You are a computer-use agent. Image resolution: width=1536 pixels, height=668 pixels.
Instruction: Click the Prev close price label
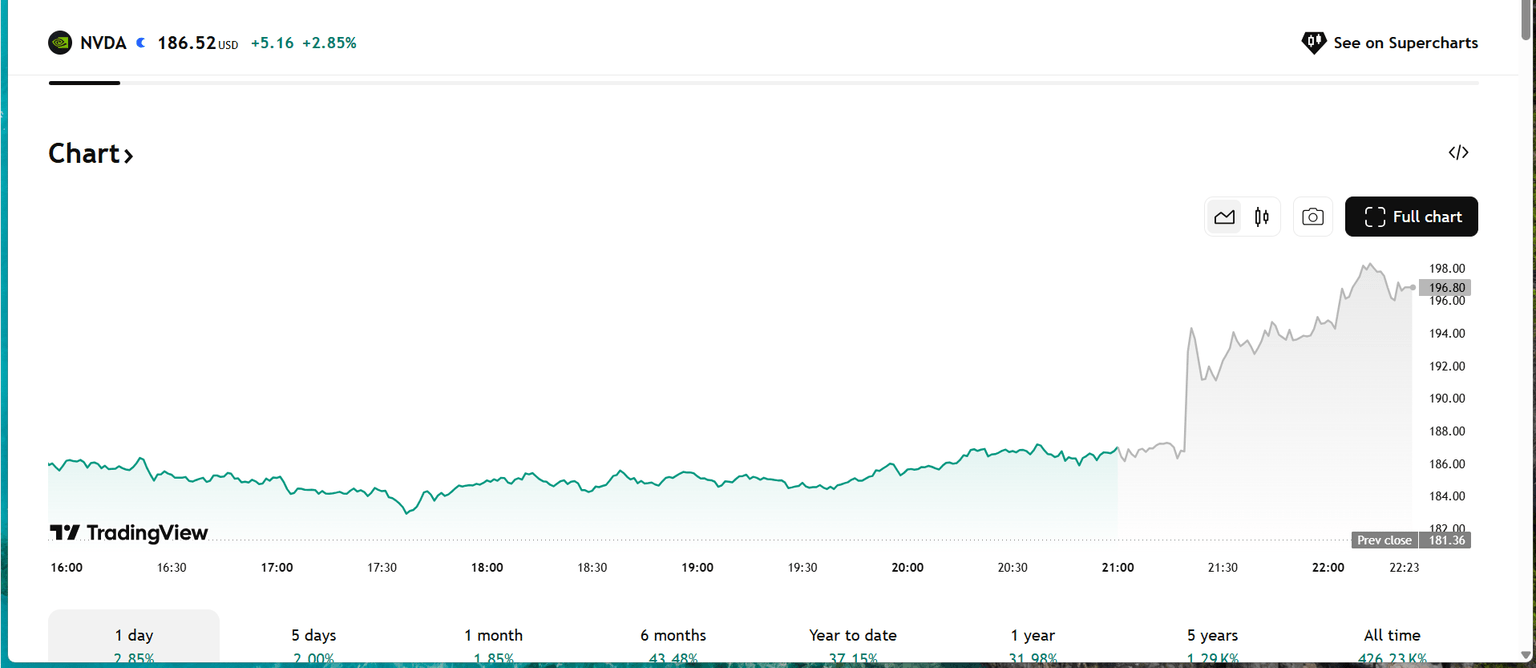tap(1384, 540)
